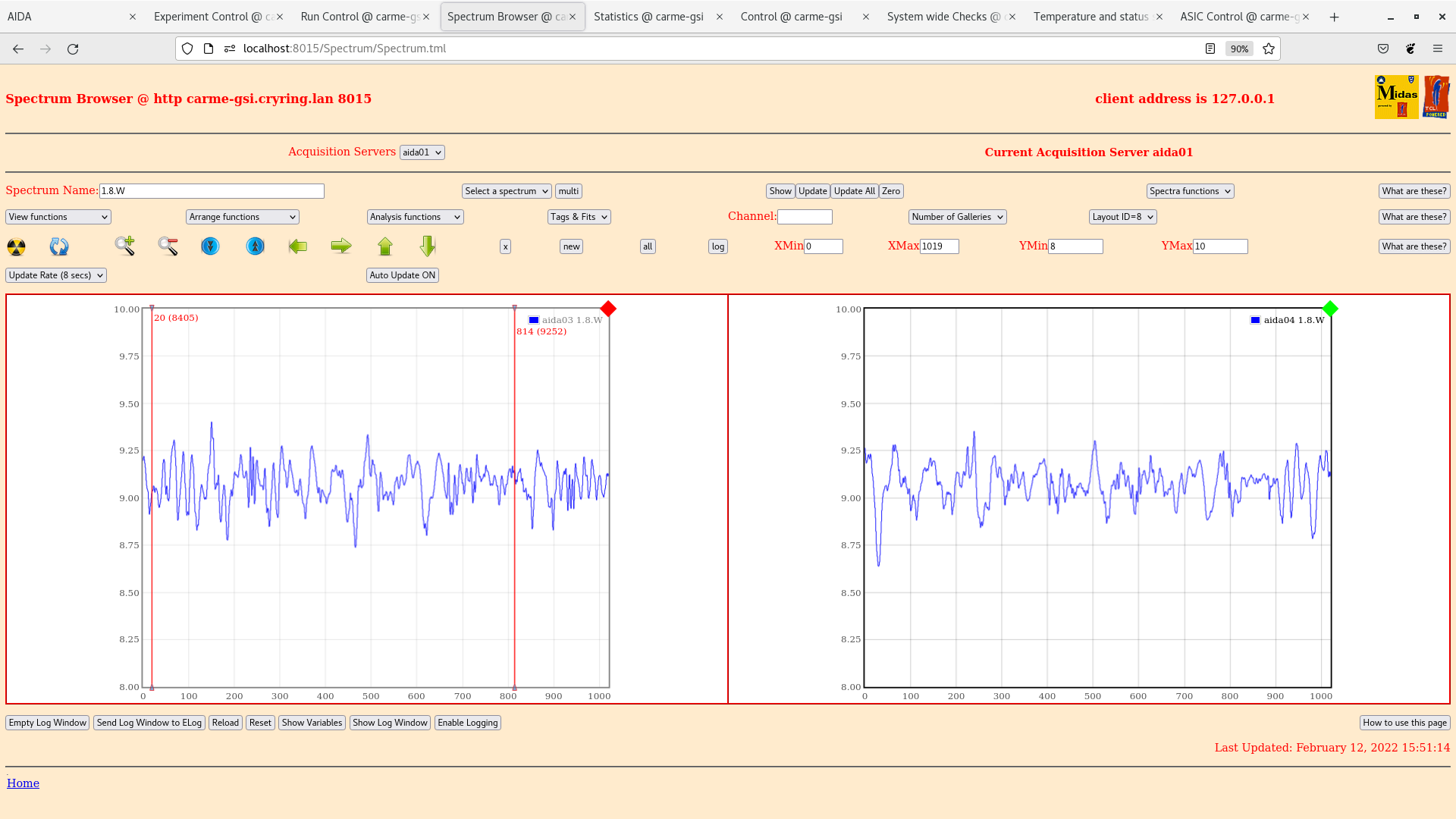Select the zoom out magnifier tool
The width and height of the screenshot is (1456, 819).
coord(168,246)
